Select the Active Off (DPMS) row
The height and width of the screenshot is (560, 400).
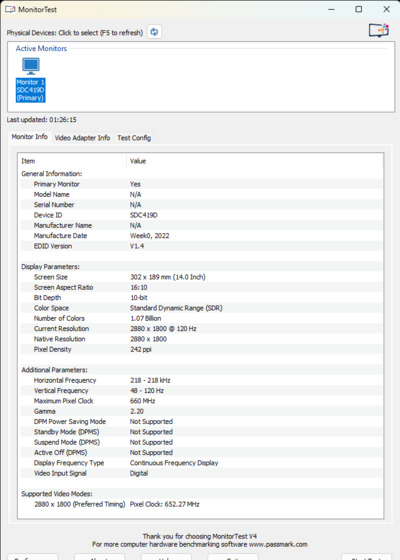click(x=201, y=453)
